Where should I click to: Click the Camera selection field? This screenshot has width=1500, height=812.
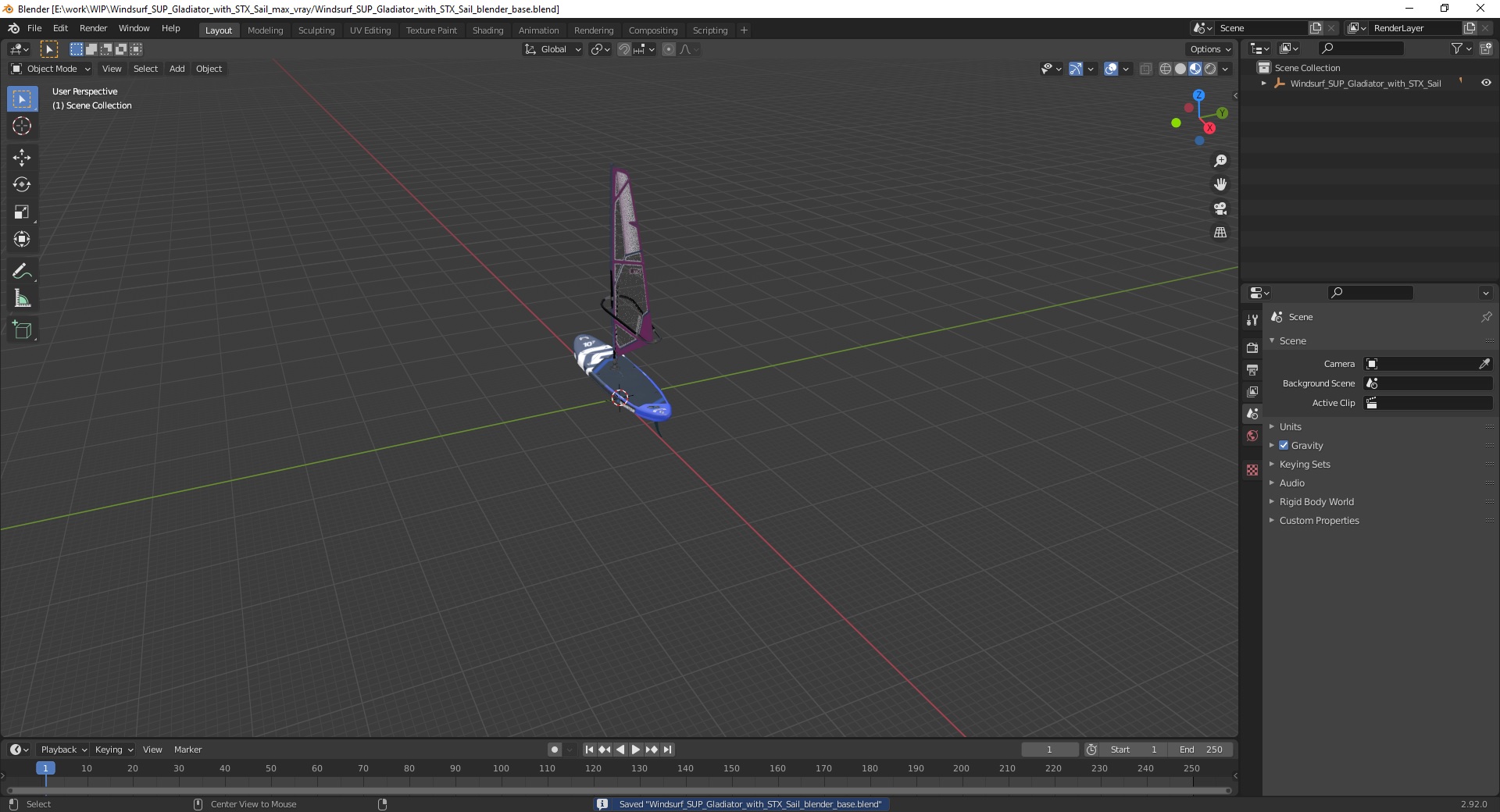[1420, 364]
